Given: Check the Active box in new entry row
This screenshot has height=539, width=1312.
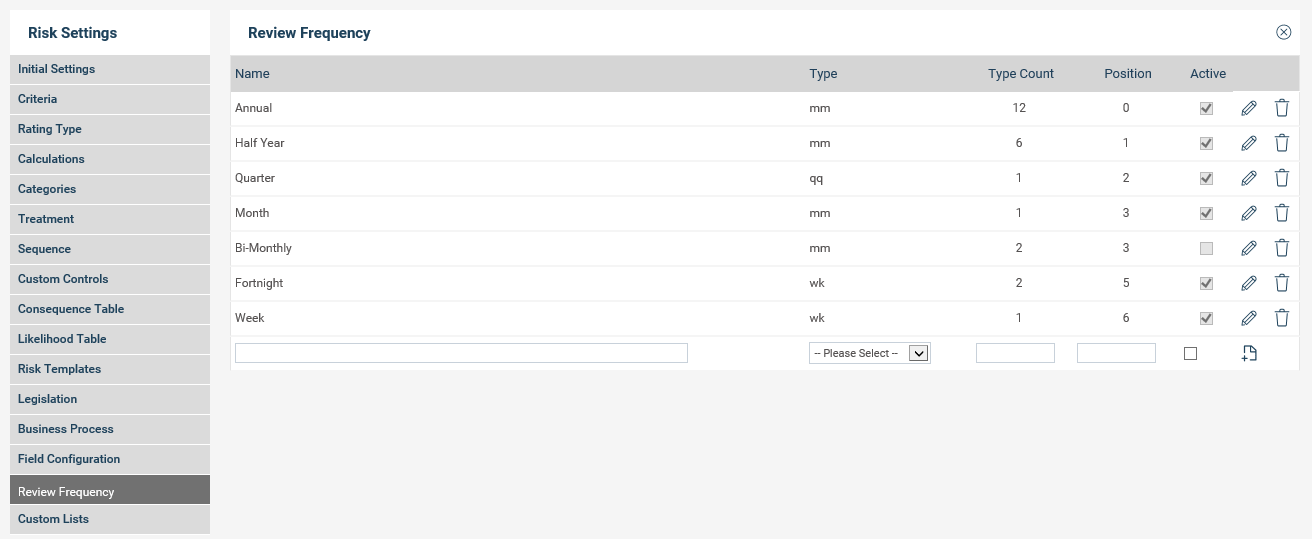Looking at the screenshot, I should pyautogui.click(x=1190, y=353).
